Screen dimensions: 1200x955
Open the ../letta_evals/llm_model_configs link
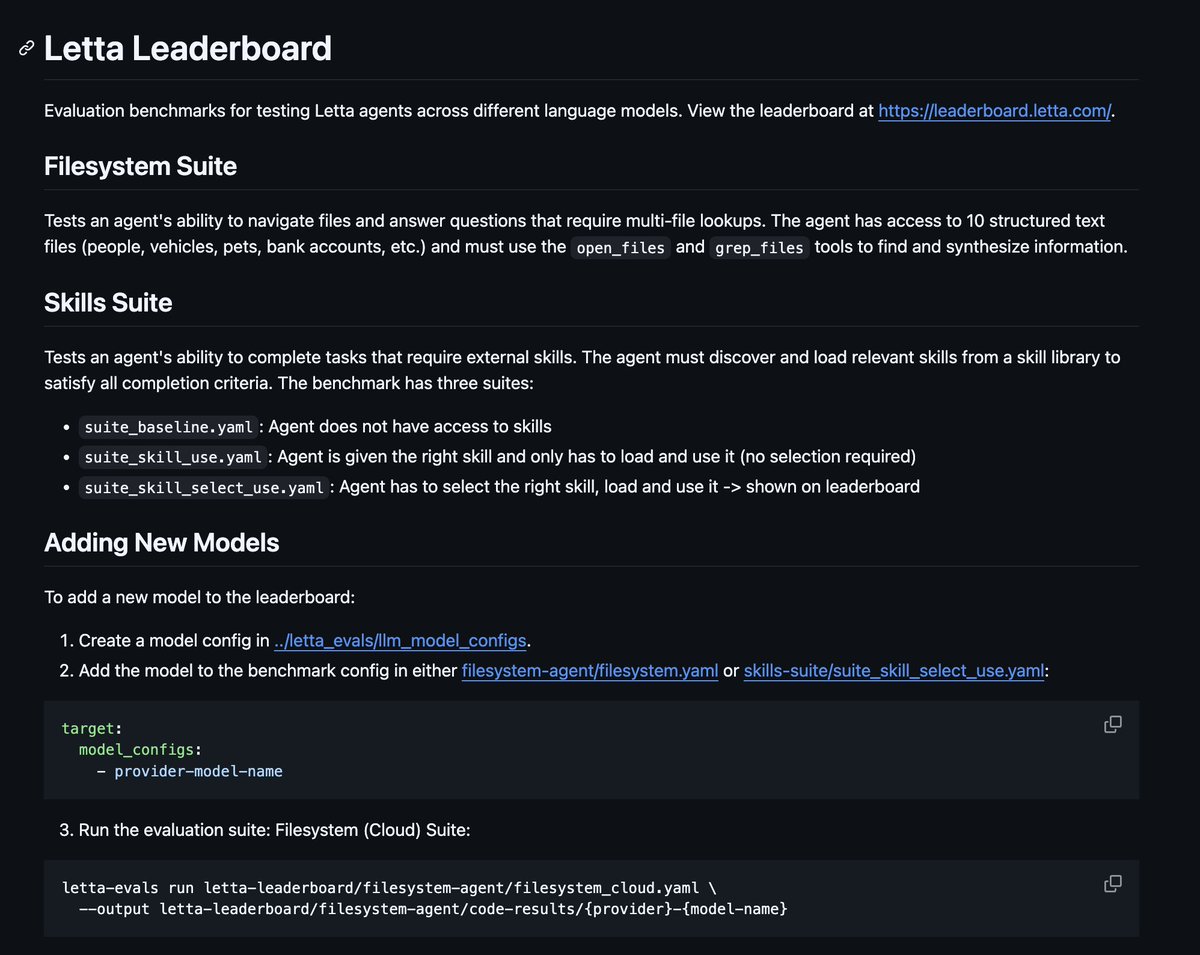[x=400, y=640]
